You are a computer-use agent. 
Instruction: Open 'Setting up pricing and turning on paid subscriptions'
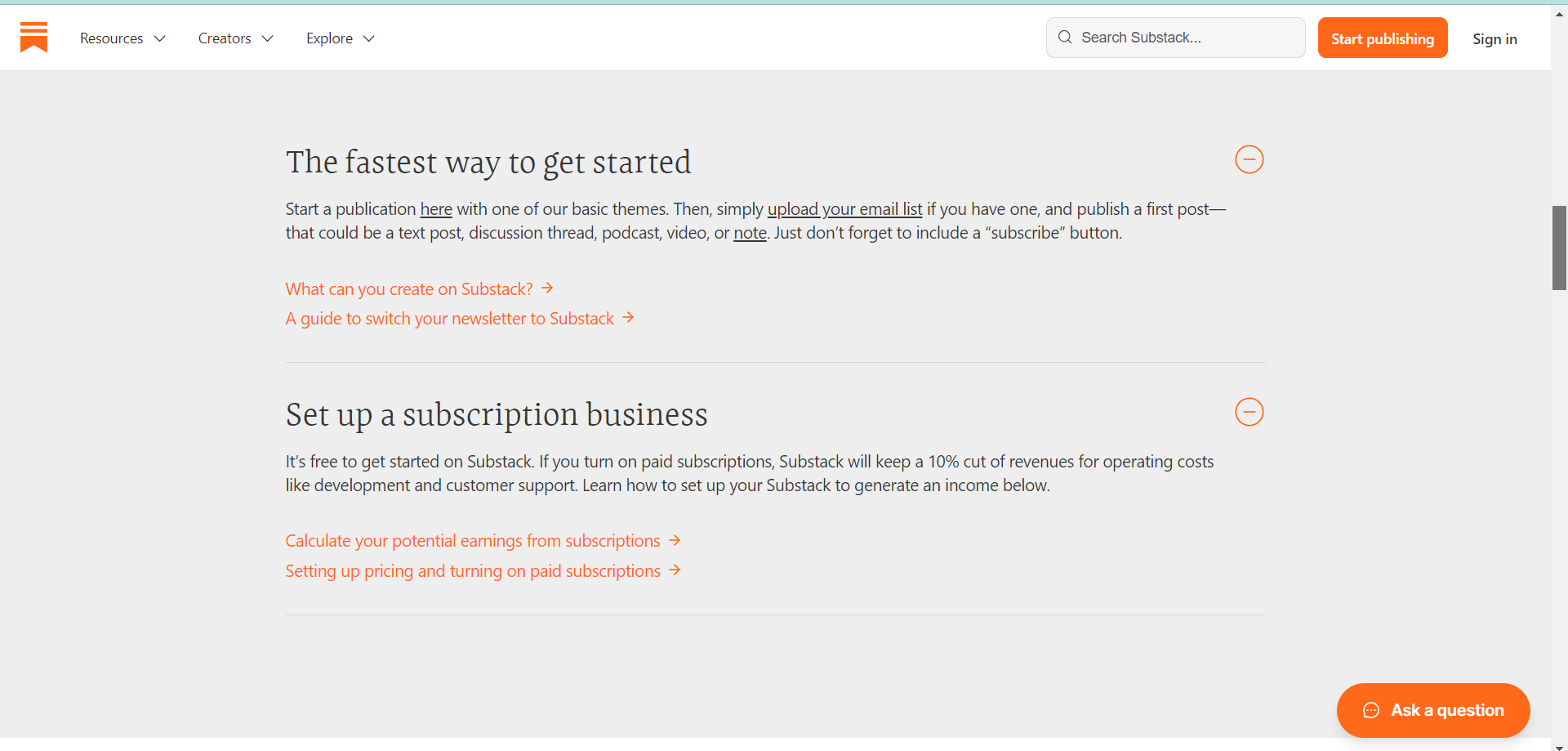483,571
